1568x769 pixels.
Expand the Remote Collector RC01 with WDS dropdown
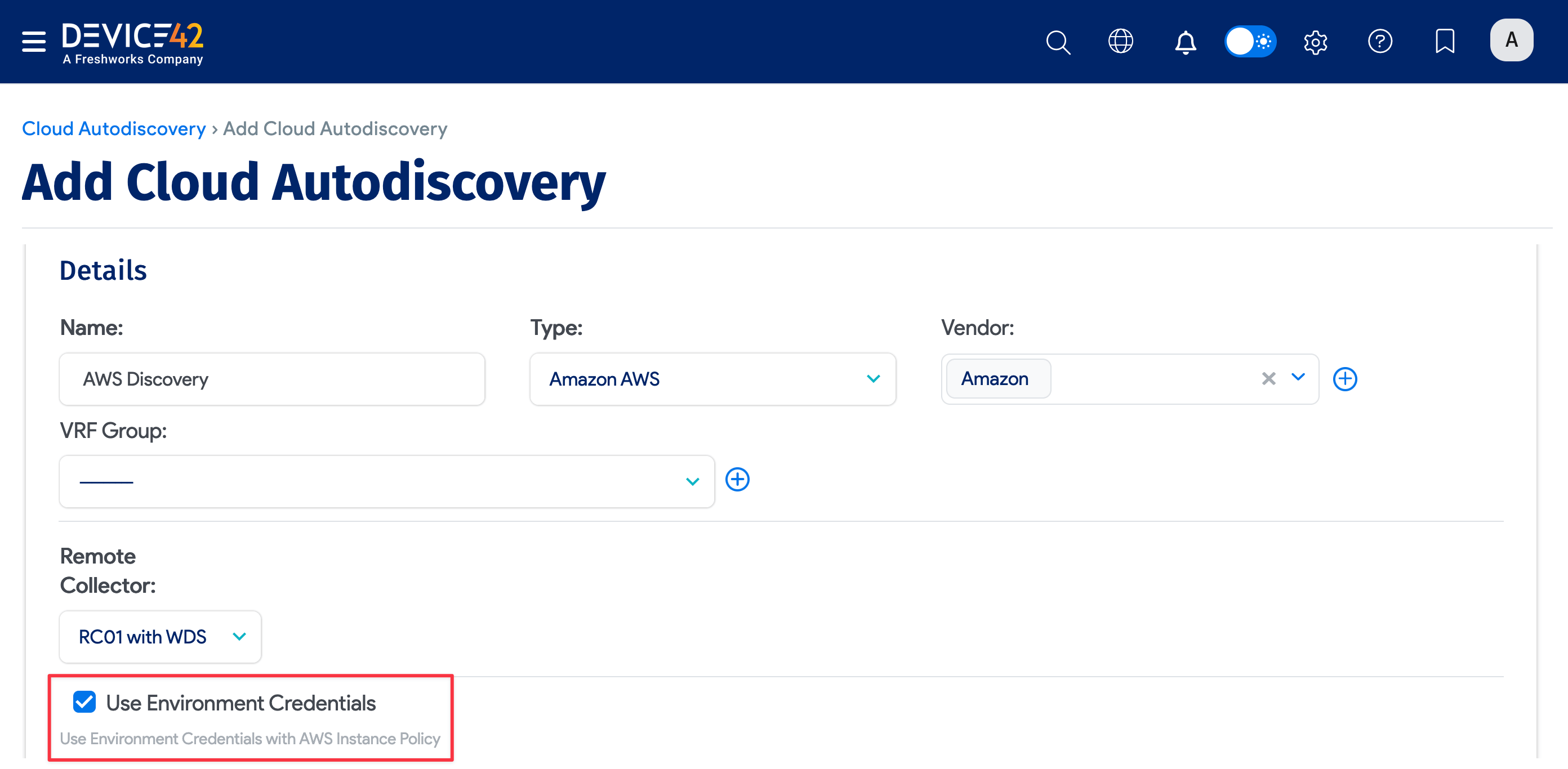[x=160, y=636]
